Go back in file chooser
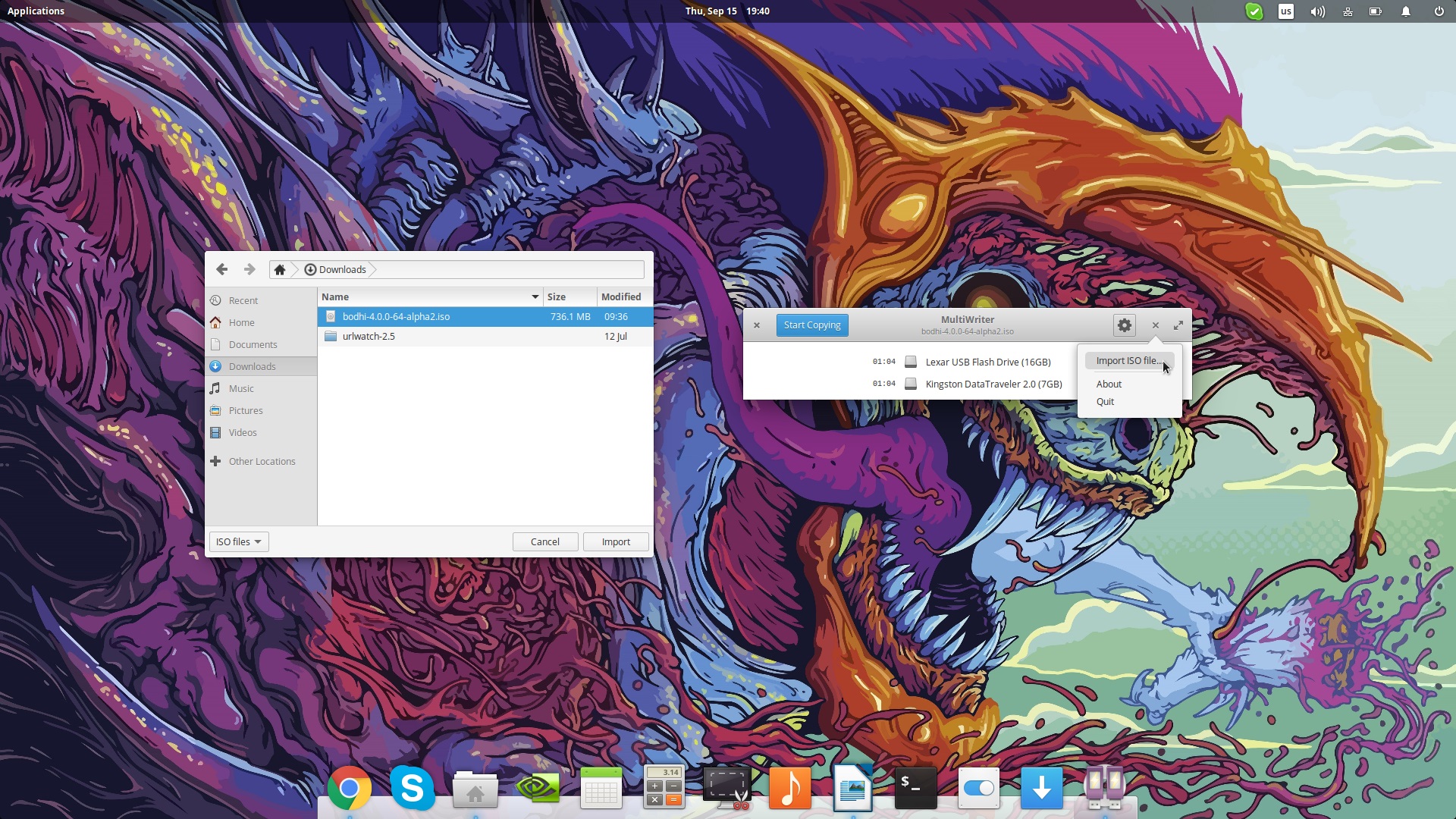 (x=221, y=269)
